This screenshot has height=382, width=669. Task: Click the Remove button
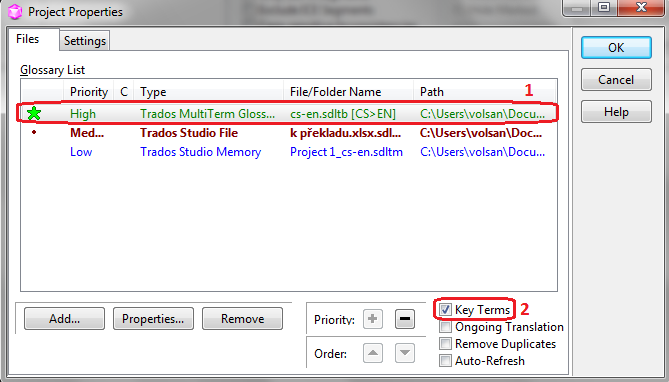(242, 319)
